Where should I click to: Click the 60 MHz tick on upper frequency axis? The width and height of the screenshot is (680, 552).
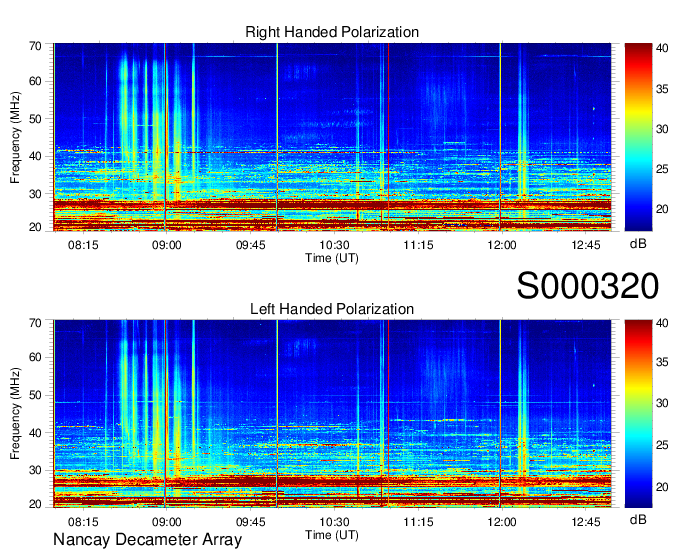[x=35, y=82]
